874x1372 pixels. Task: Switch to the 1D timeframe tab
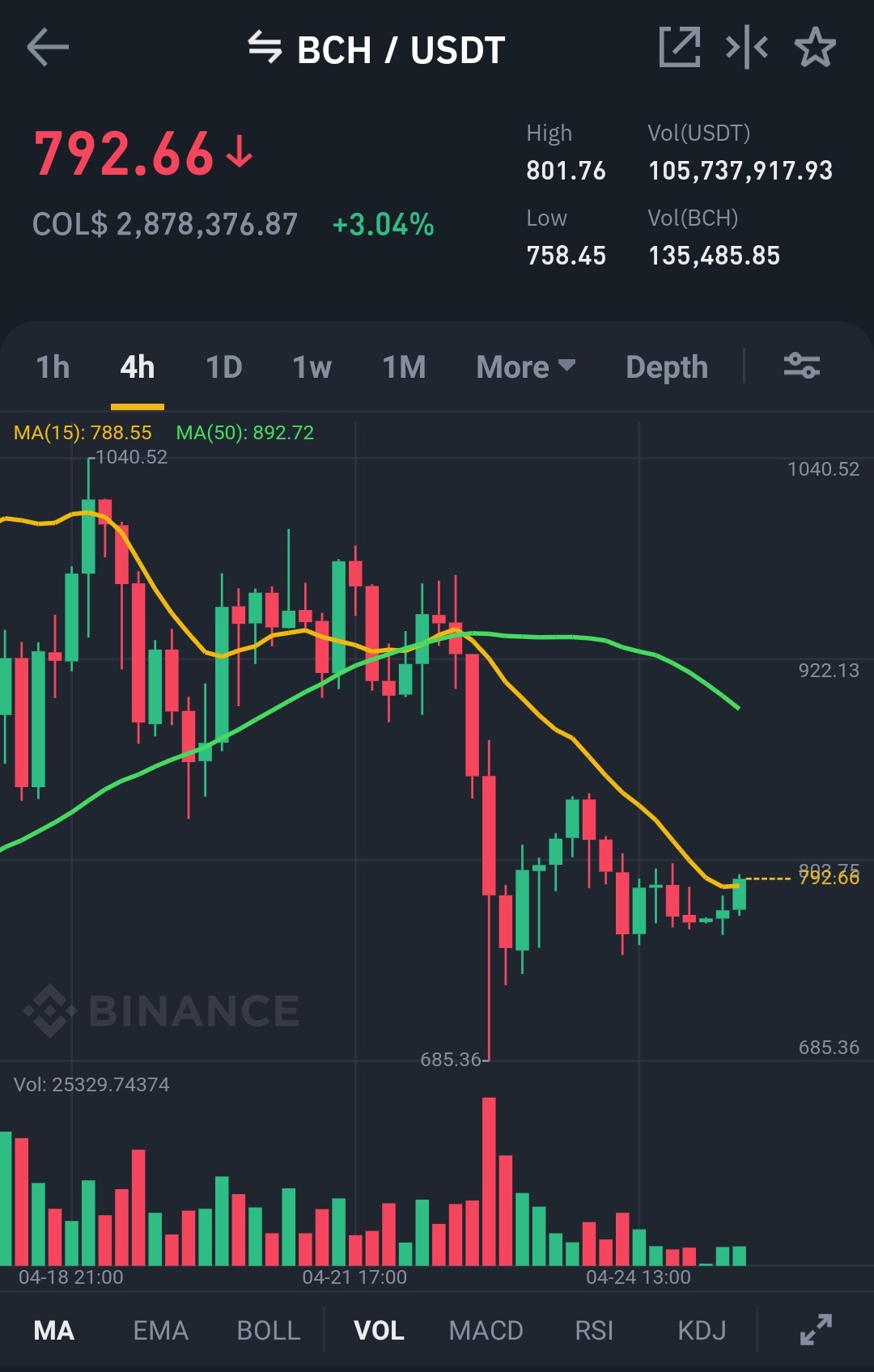224,367
